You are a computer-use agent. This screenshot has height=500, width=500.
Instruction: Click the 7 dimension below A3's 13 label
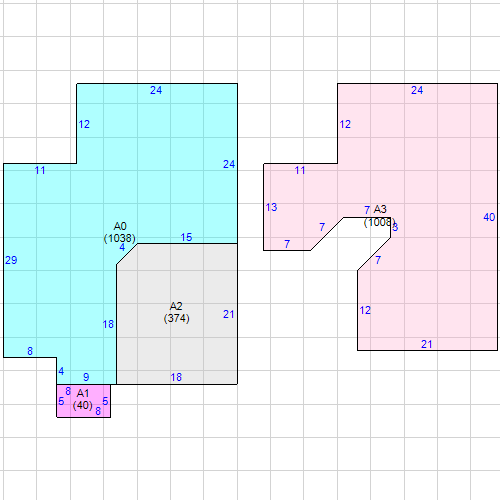(x=287, y=244)
